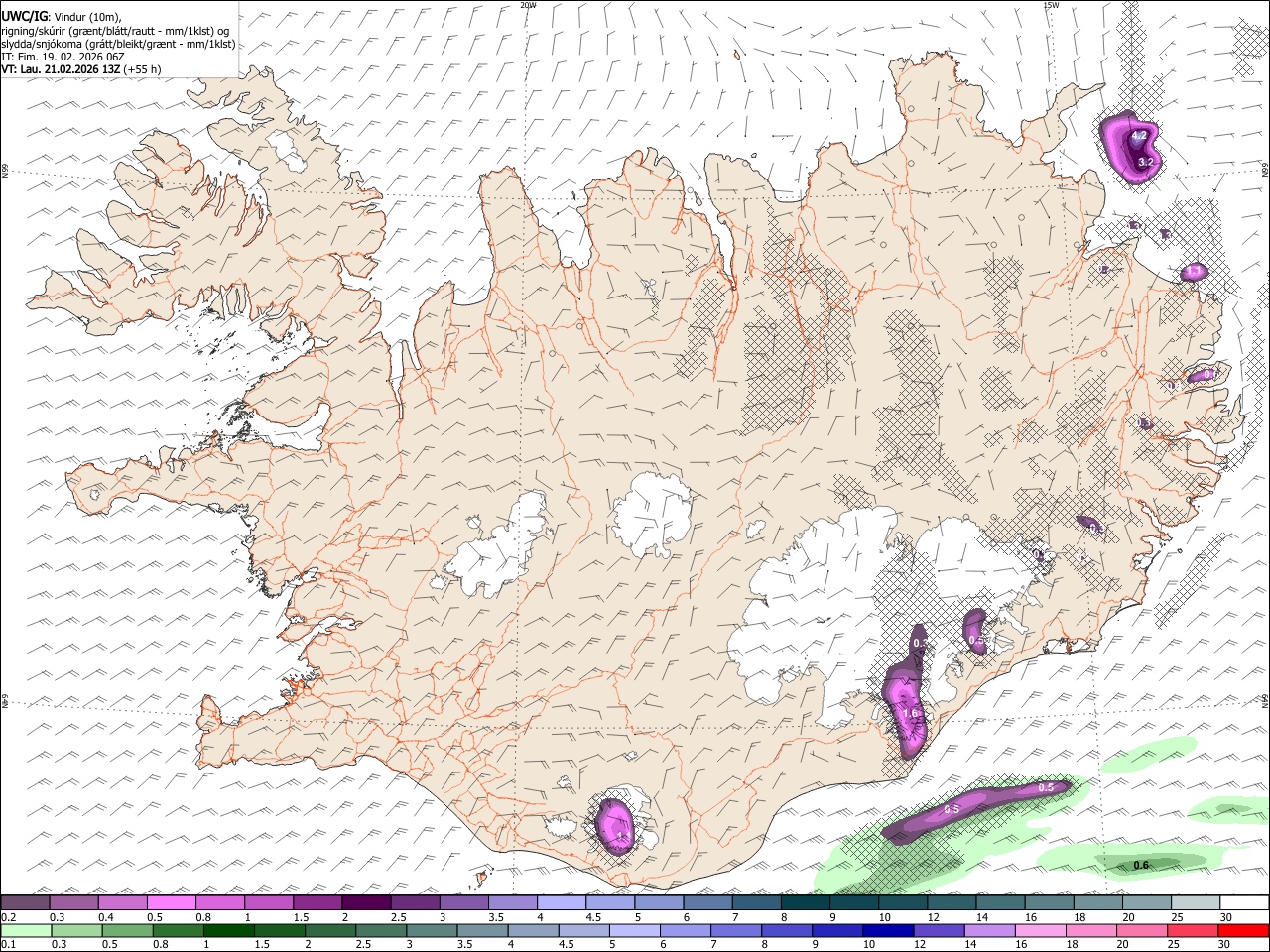Click the white top-row swatch starting at 30

tap(1244, 903)
